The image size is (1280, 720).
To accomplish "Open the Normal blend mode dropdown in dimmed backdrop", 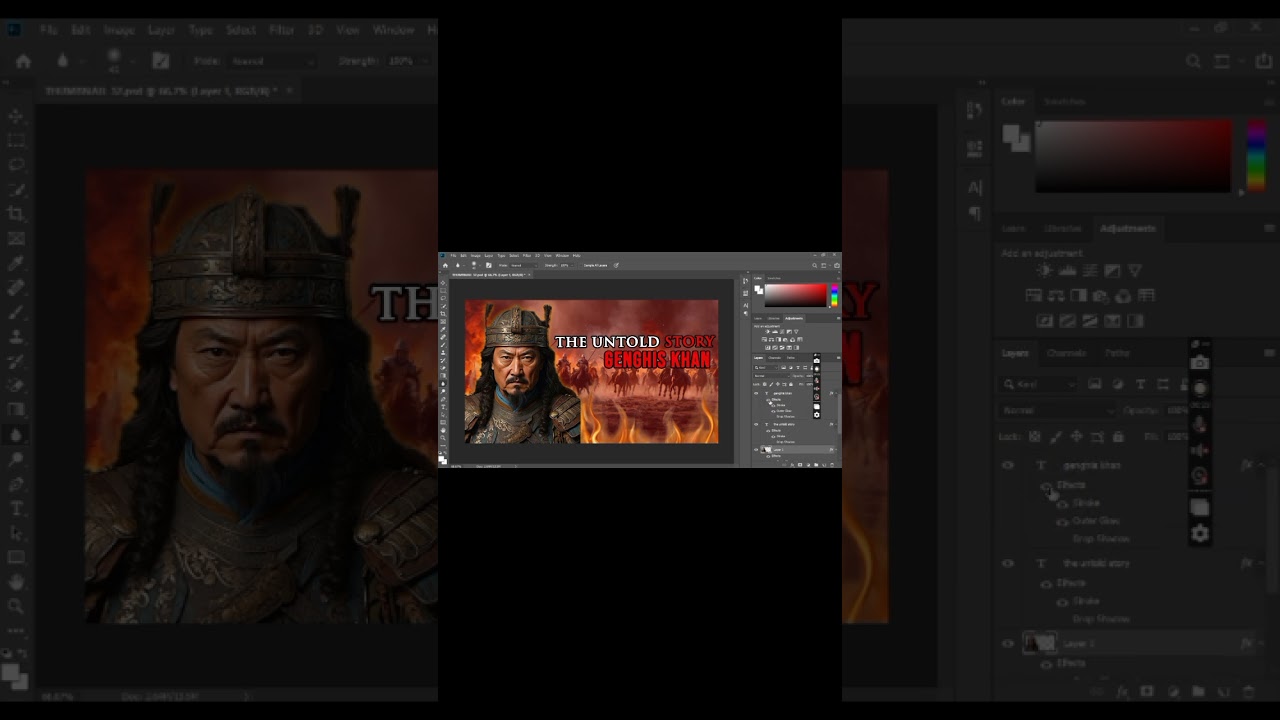I will tap(1058, 410).
